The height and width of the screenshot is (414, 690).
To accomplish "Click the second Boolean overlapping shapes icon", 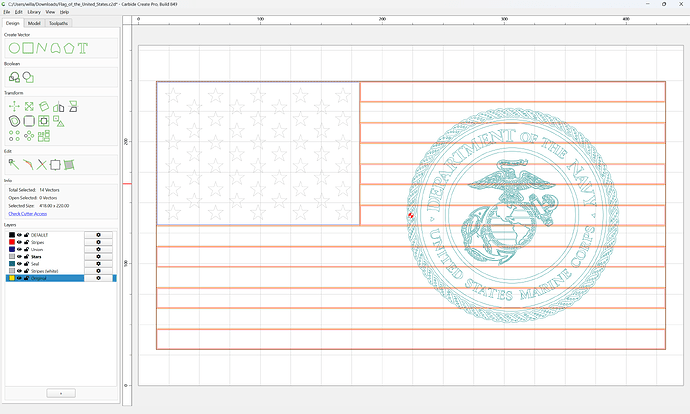I will click(28, 77).
